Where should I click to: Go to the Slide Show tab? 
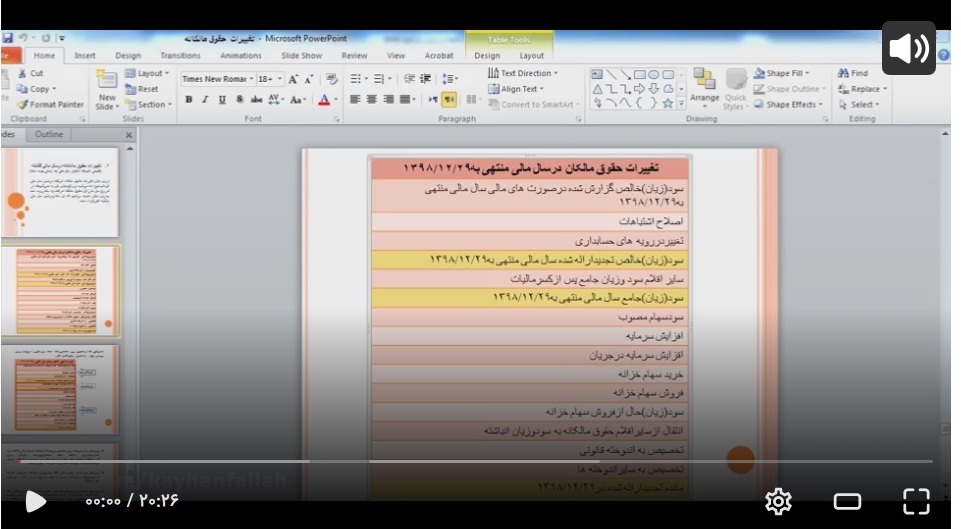[302, 55]
